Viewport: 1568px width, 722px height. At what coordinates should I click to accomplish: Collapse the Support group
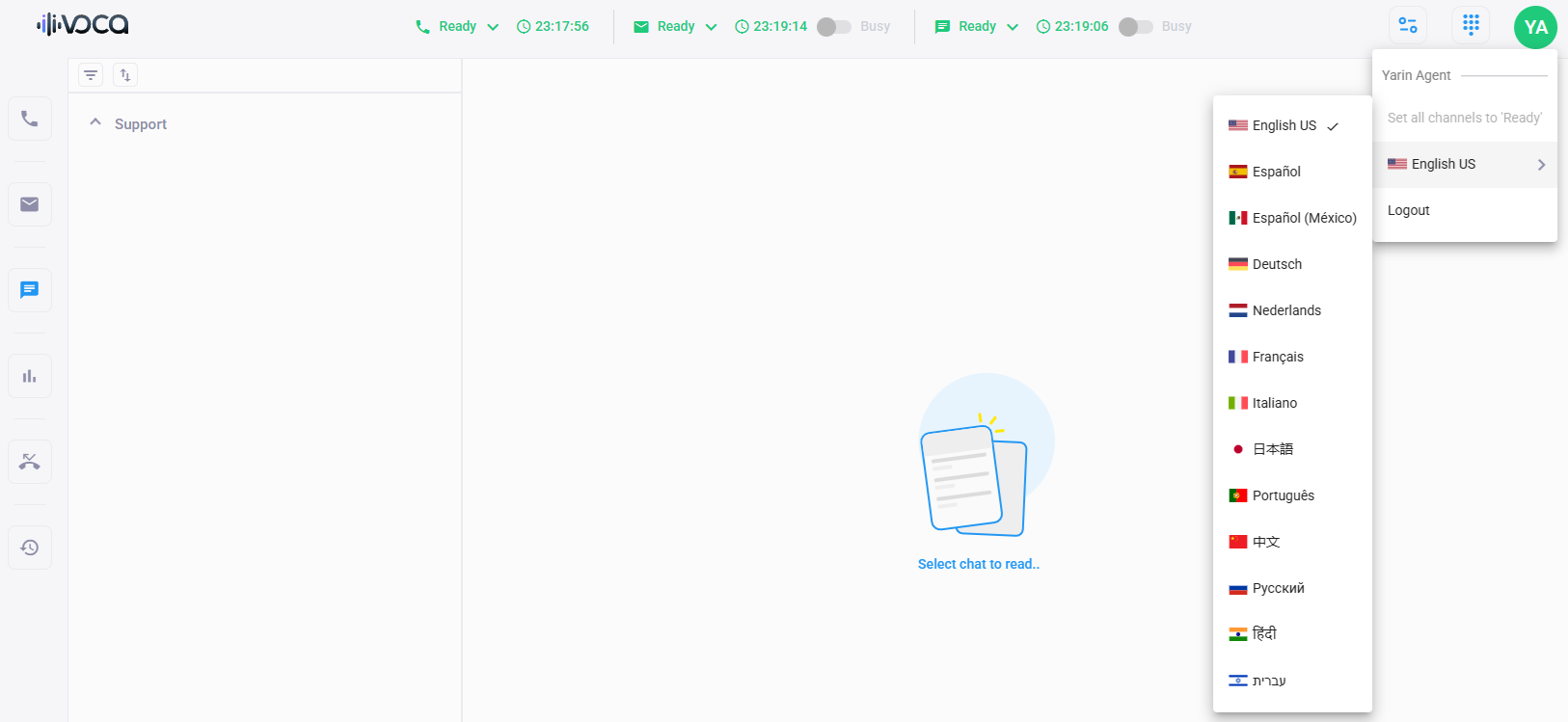[x=95, y=123]
